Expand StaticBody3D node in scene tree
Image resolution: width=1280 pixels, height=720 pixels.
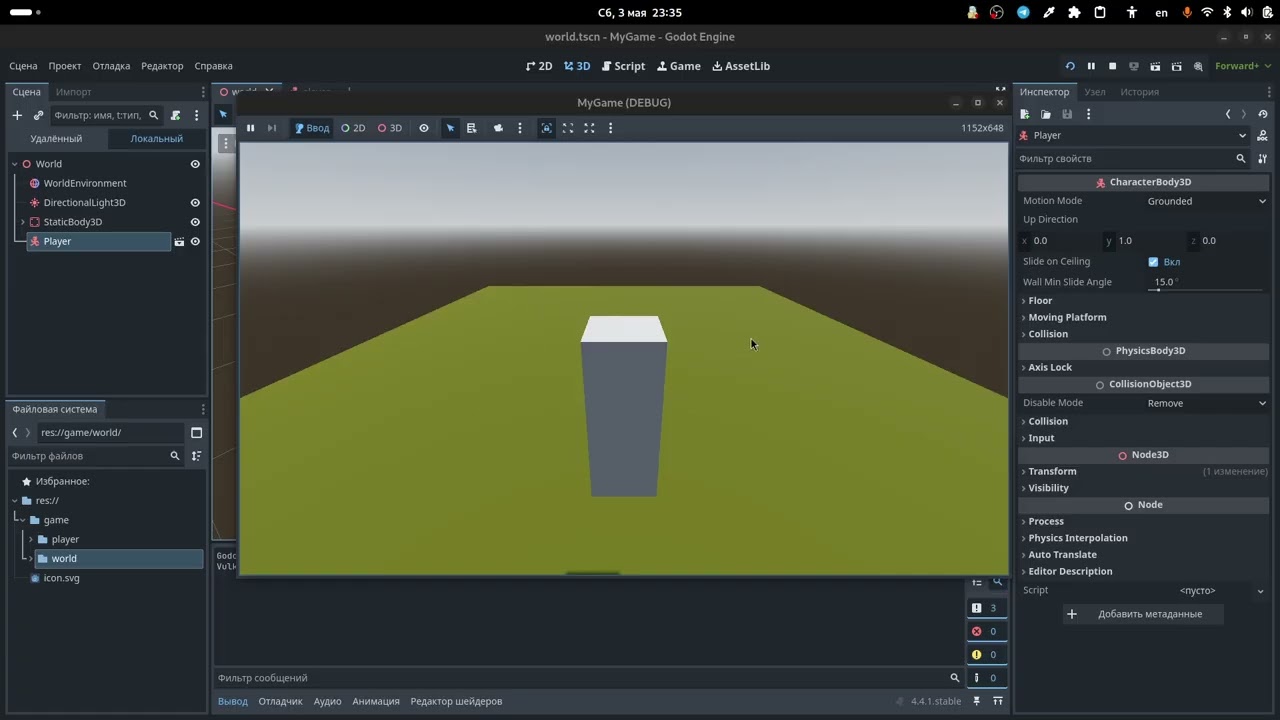pyautogui.click(x=23, y=222)
